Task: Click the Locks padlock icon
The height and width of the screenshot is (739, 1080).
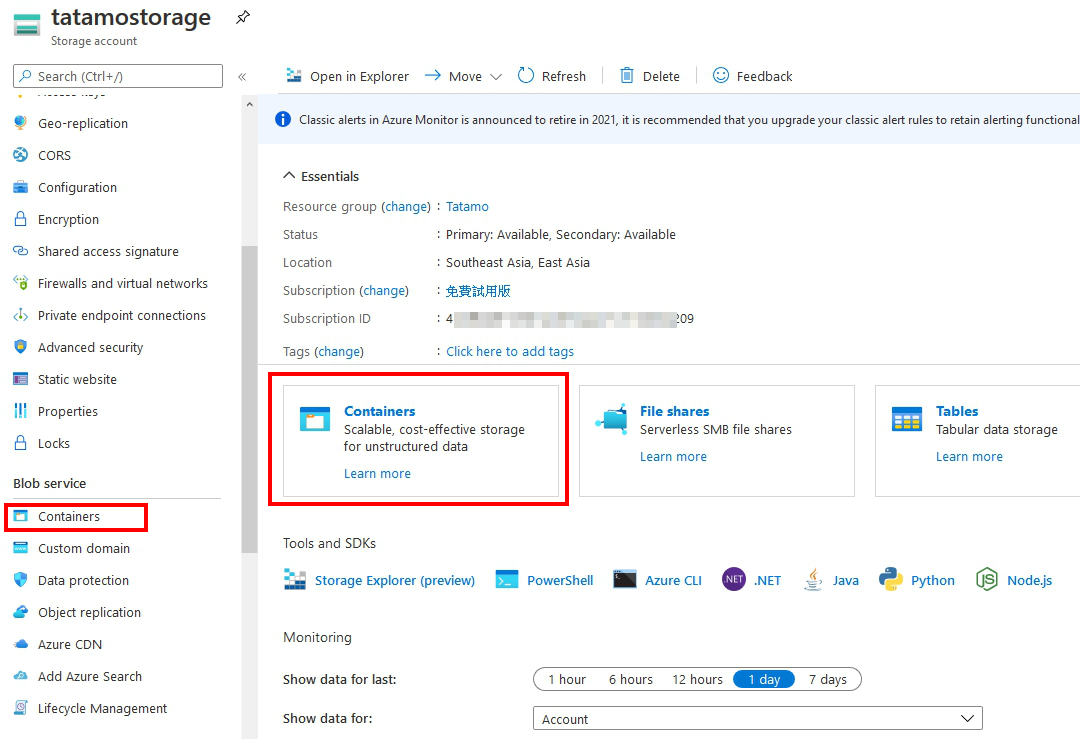Action: click(21, 443)
